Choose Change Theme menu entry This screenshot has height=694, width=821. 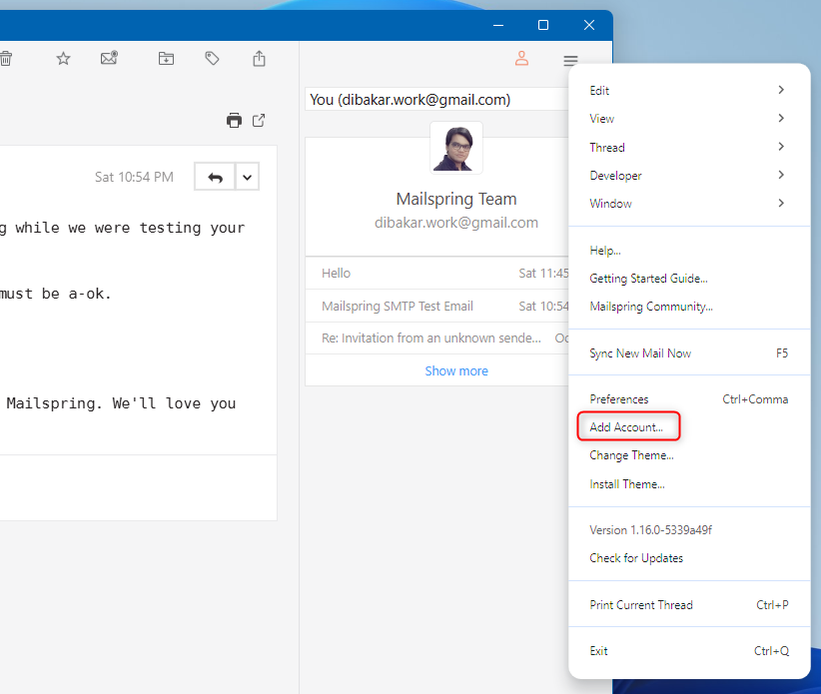coord(631,455)
